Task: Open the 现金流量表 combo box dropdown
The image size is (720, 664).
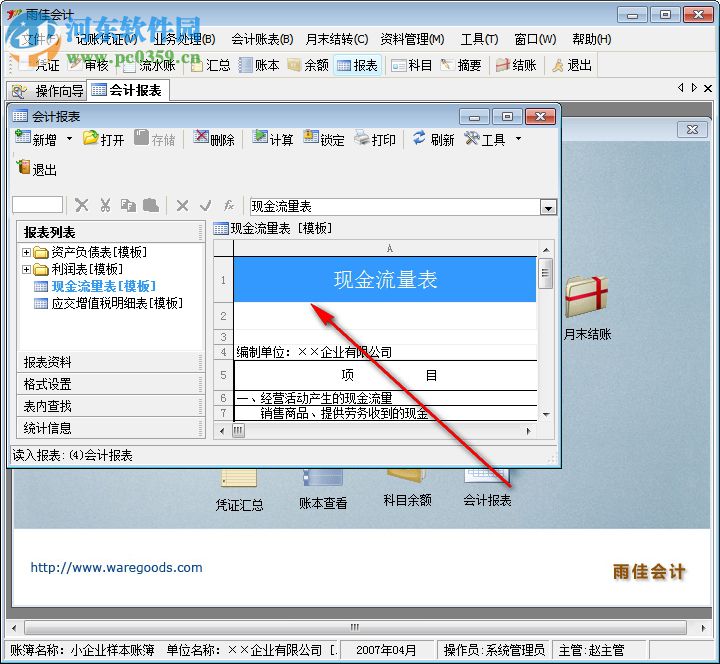Action: click(548, 207)
